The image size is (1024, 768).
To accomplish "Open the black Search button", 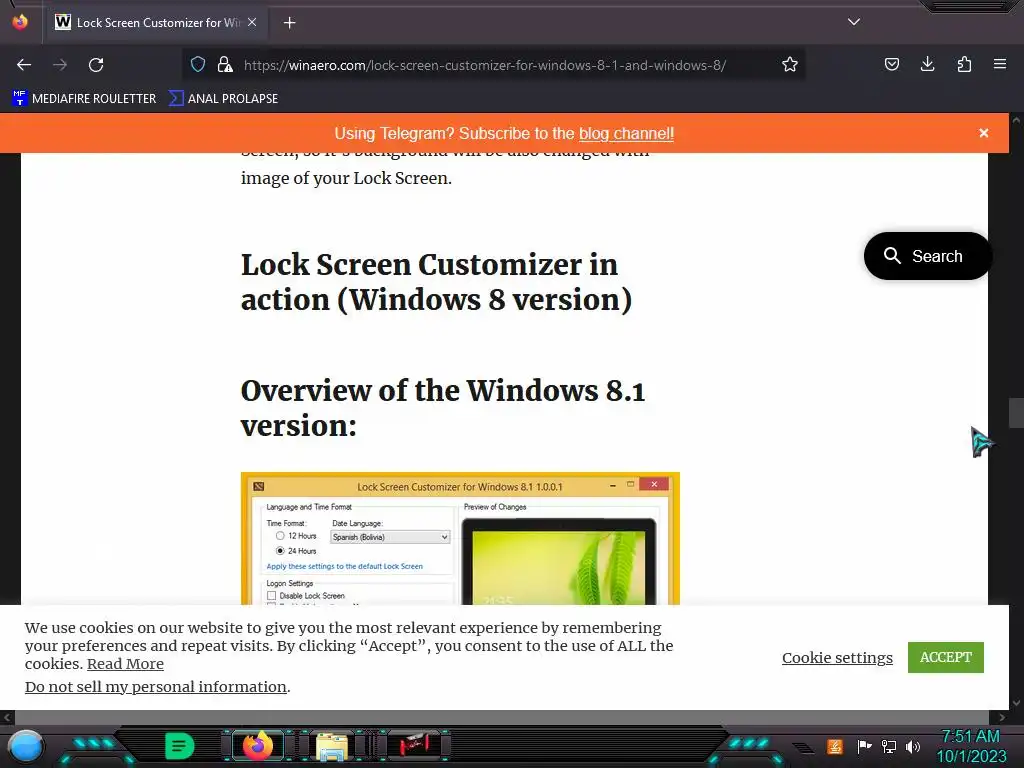I will click(927, 256).
